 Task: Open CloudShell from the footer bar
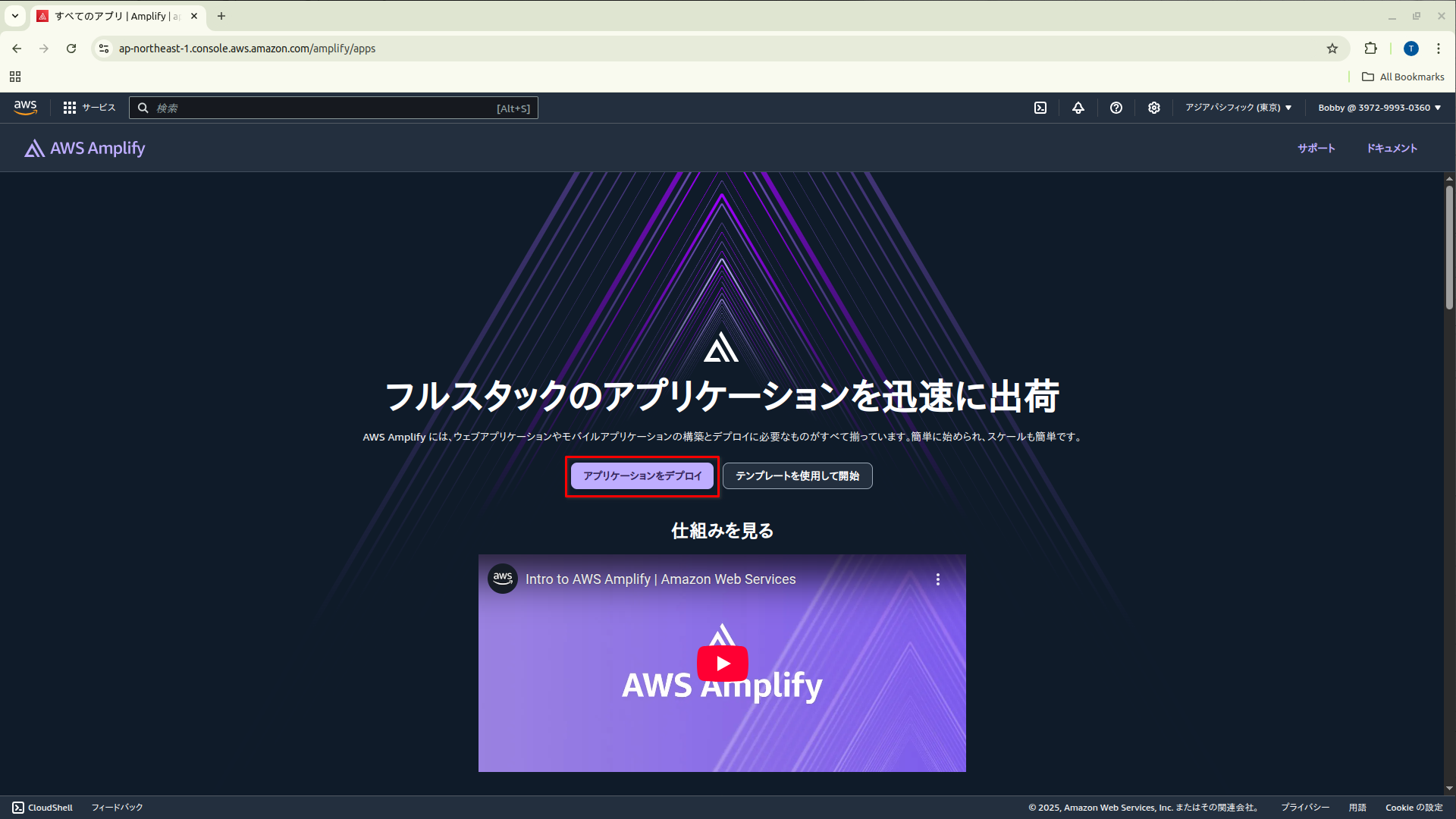pos(42,808)
